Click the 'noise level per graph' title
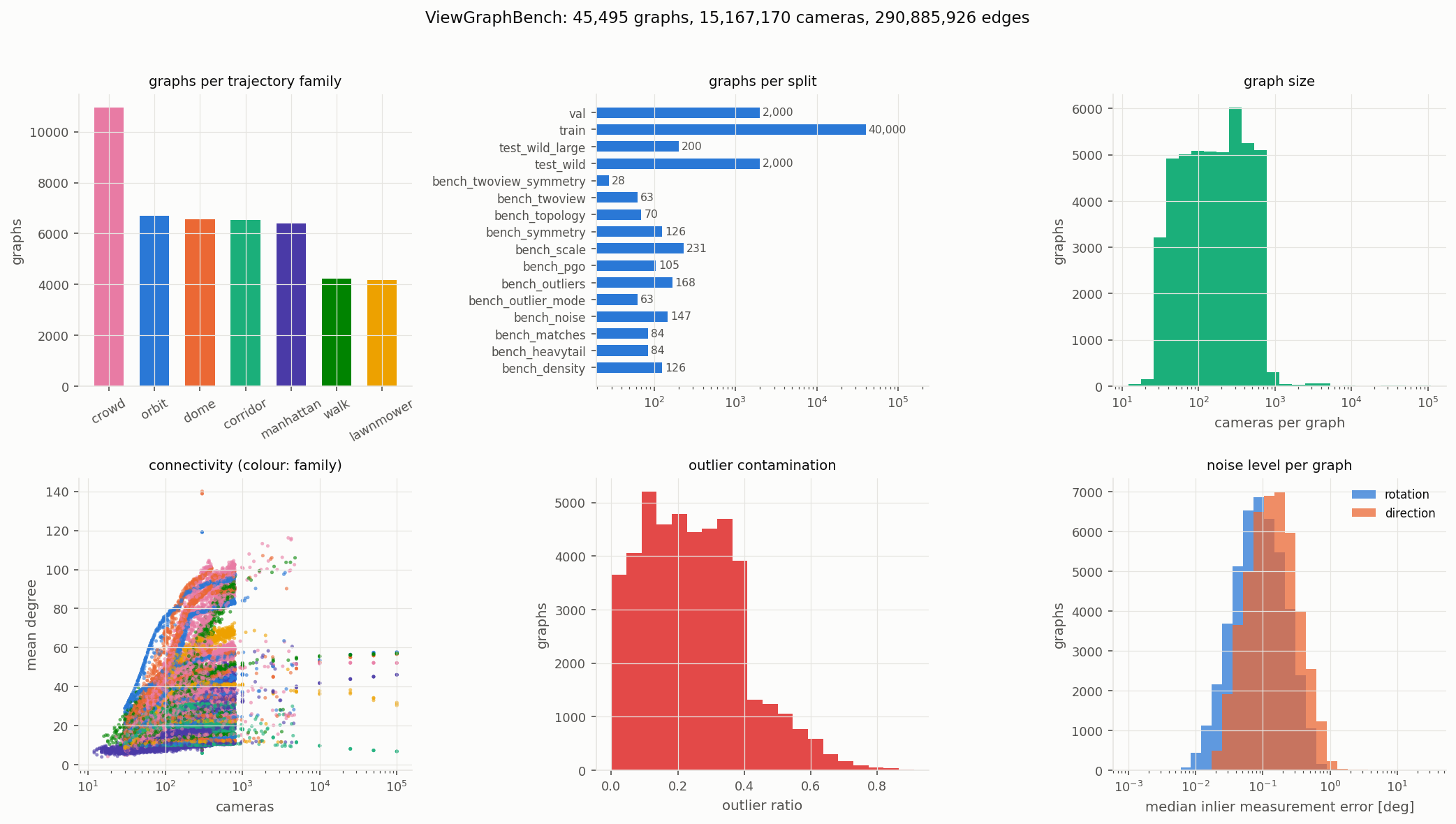Viewport: 1456px width, 824px height. [x=1279, y=465]
